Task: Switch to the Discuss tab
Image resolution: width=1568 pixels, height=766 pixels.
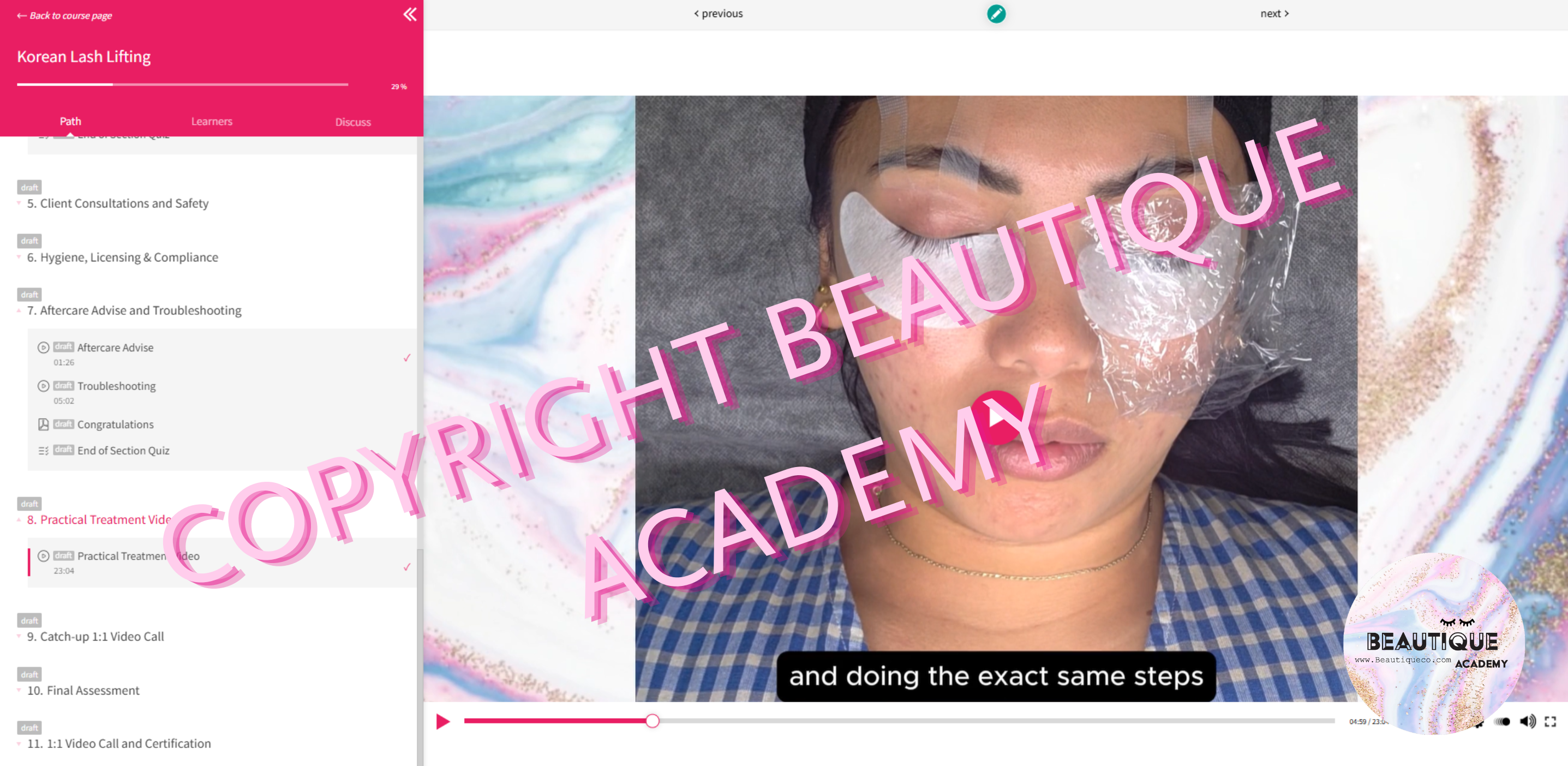Action: pyautogui.click(x=352, y=122)
